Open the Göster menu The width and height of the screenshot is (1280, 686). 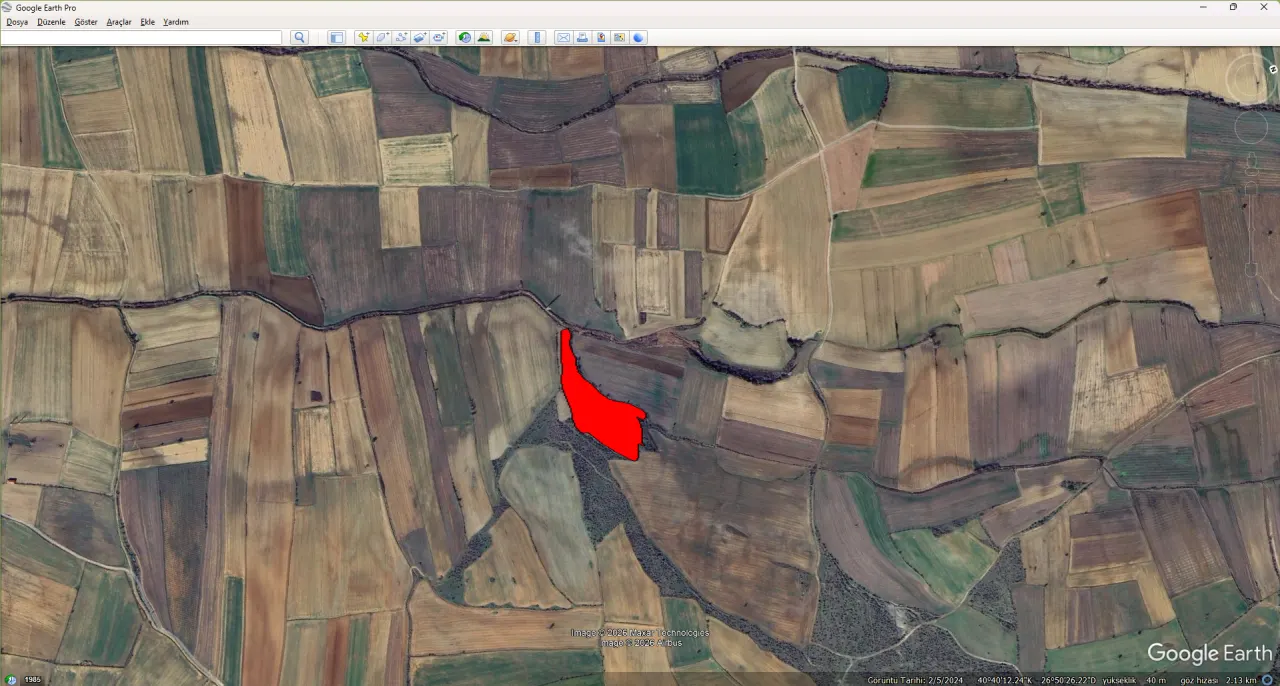click(x=86, y=22)
